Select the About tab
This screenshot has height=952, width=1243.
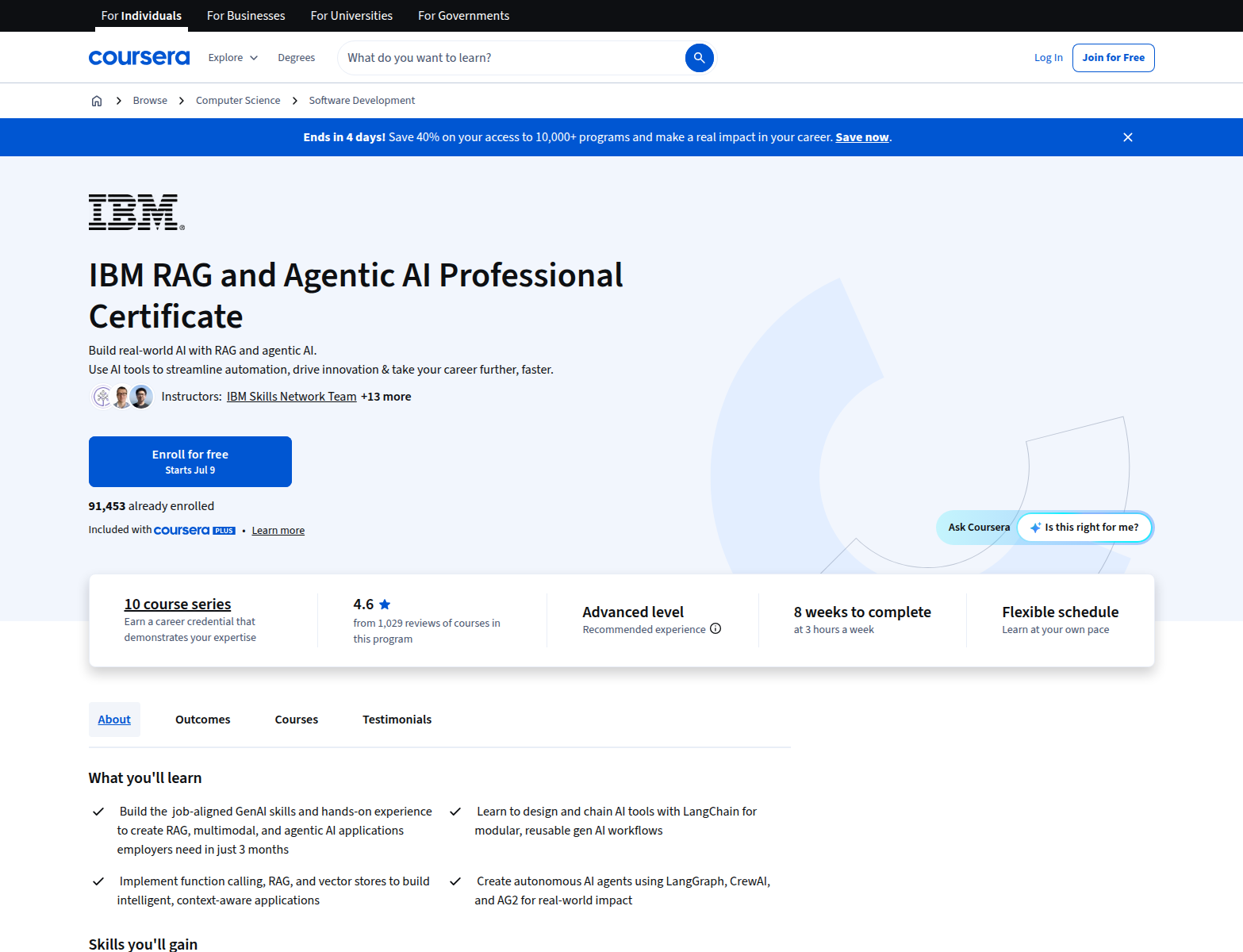[114, 720]
